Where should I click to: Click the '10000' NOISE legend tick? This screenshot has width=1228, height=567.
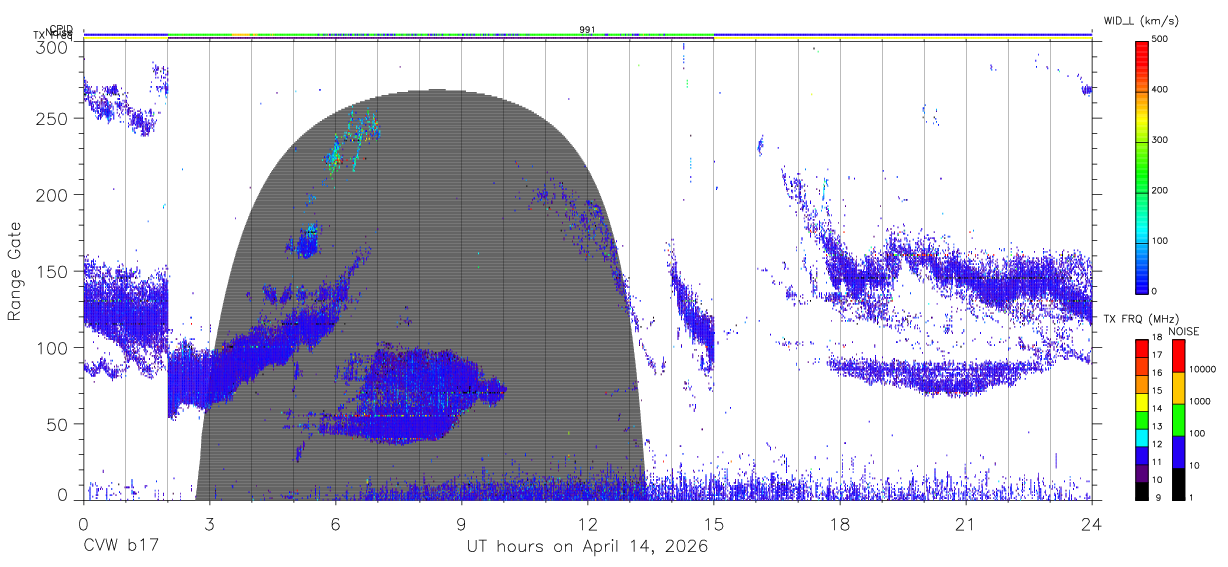tap(1202, 370)
